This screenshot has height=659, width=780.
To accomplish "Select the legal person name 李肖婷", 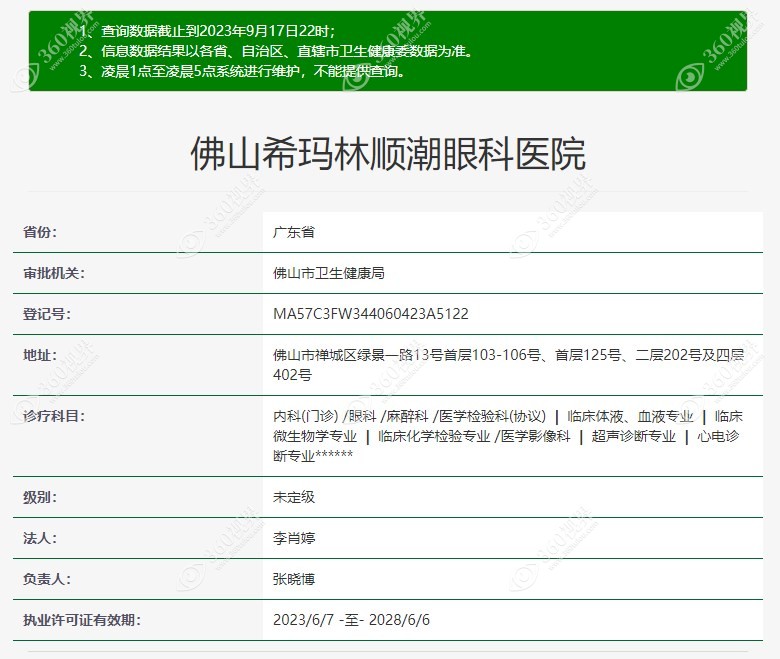I will (x=293, y=538).
